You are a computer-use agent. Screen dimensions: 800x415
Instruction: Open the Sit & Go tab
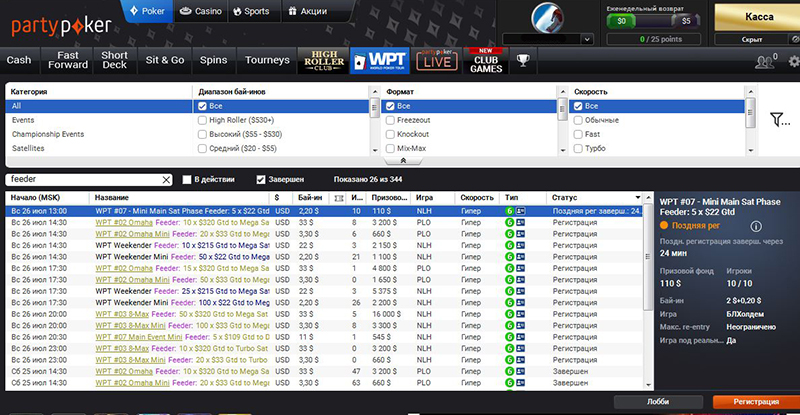point(164,60)
